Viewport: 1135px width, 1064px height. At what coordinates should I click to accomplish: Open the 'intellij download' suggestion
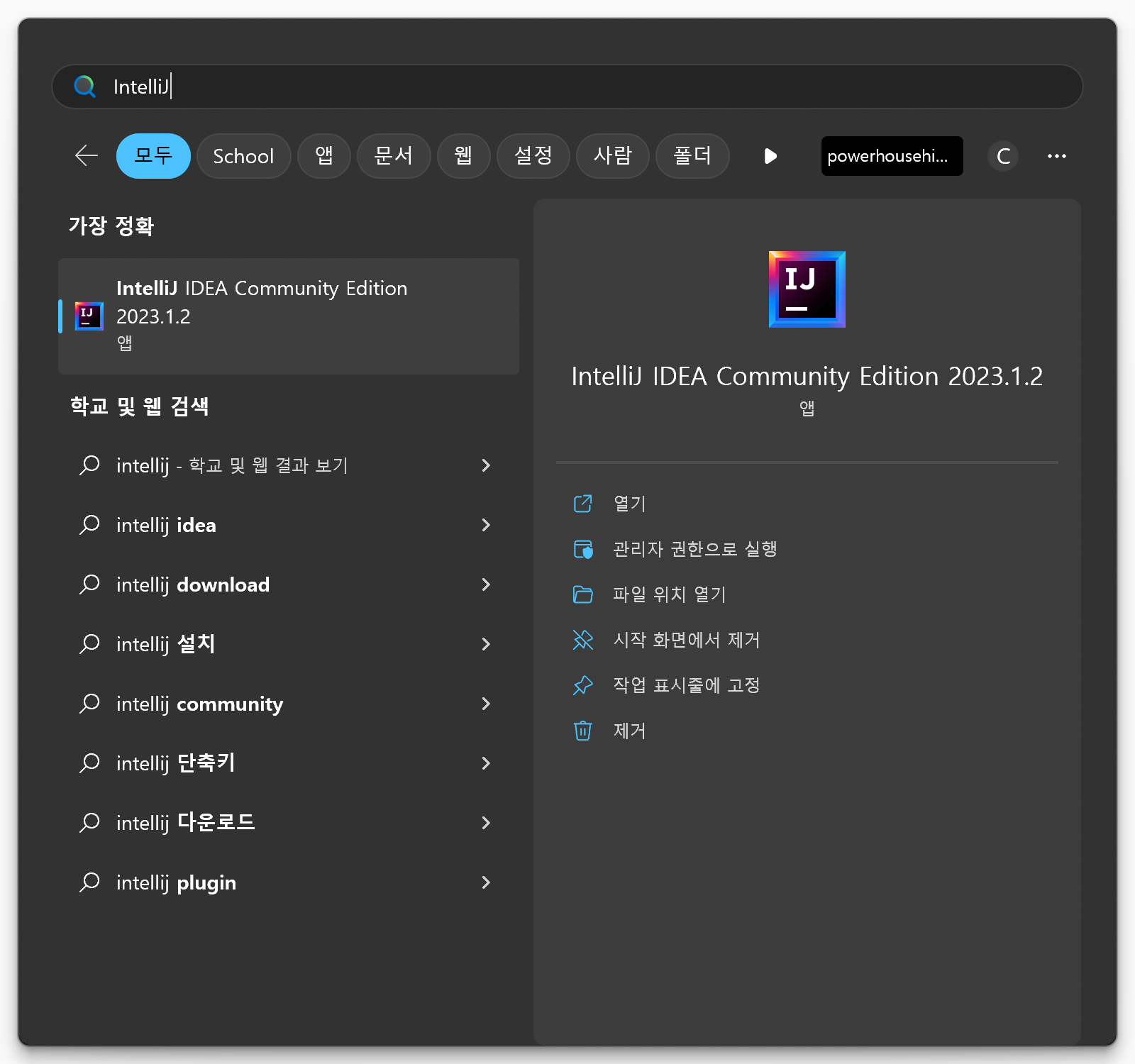[x=289, y=584]
